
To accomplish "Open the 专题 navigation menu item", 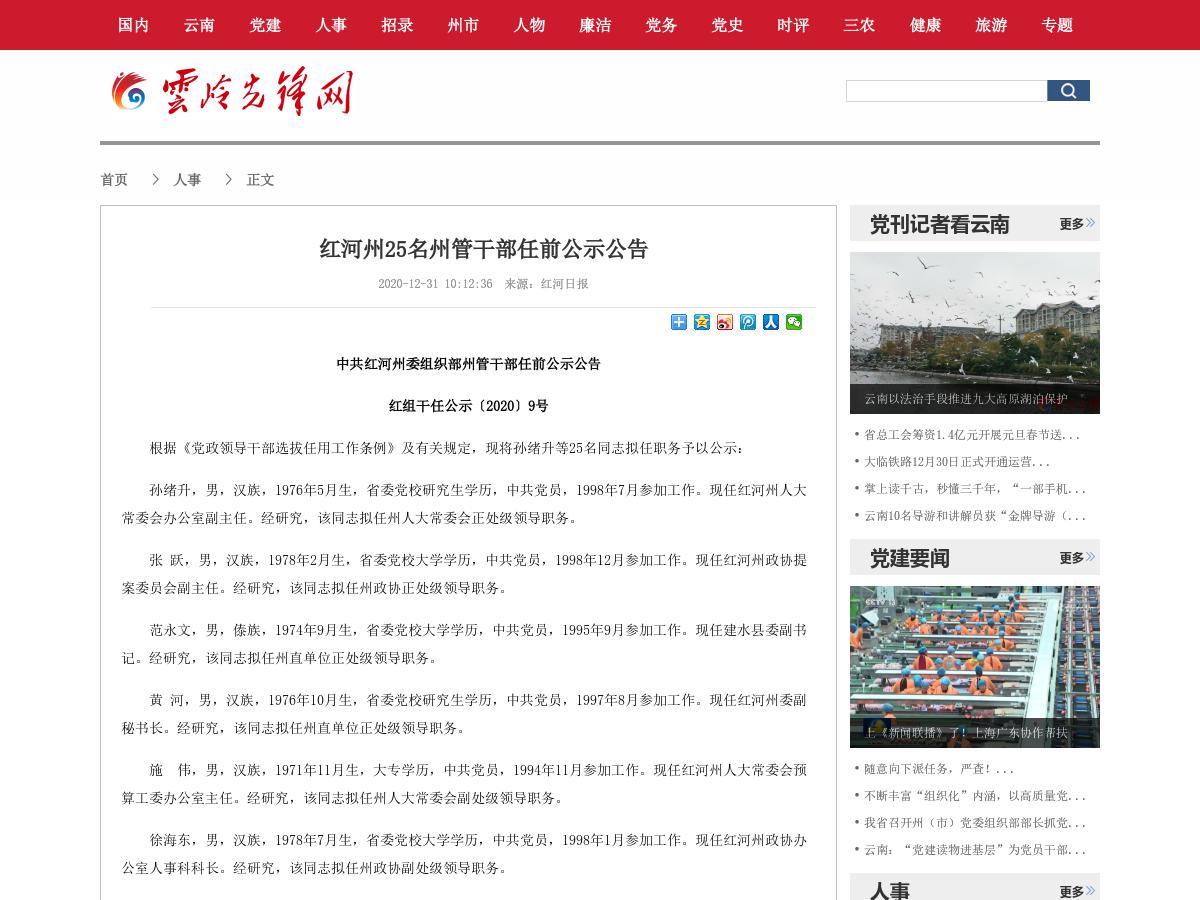I will [1057, 25].
